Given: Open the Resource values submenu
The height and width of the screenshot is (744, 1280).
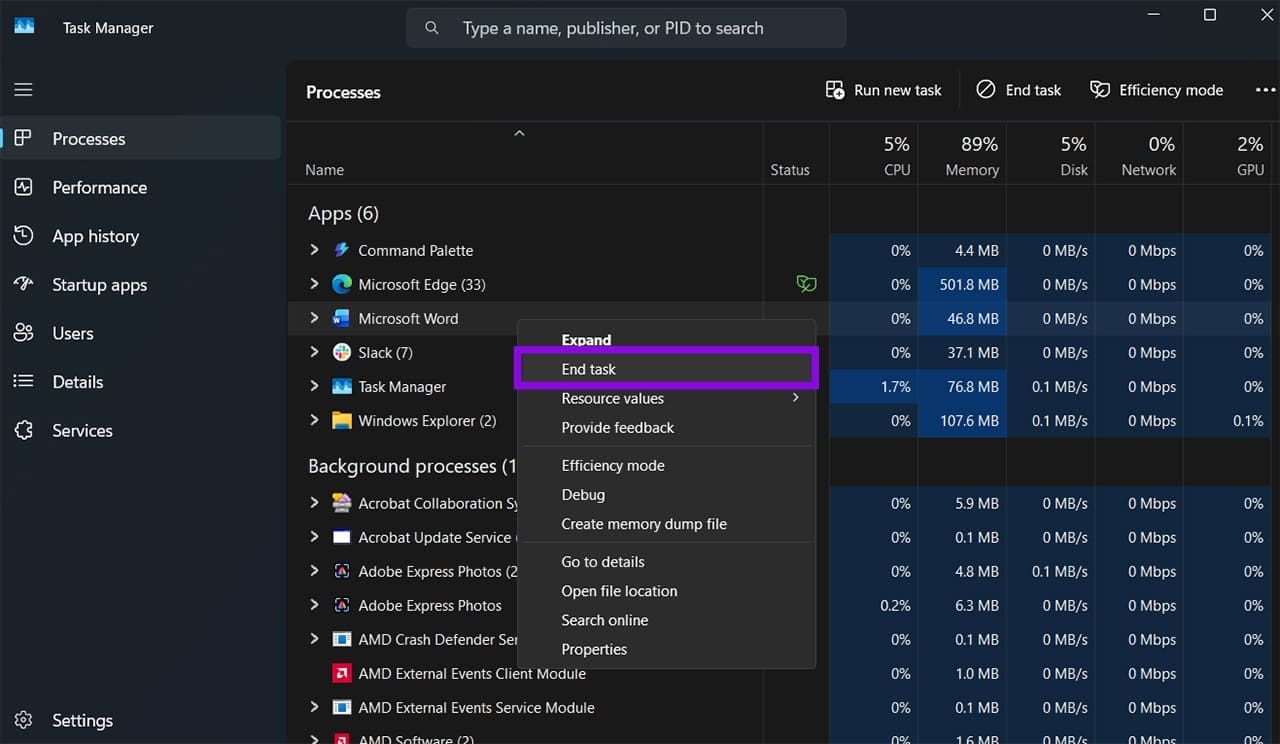Looking at the screenshot, I should 666,398.
